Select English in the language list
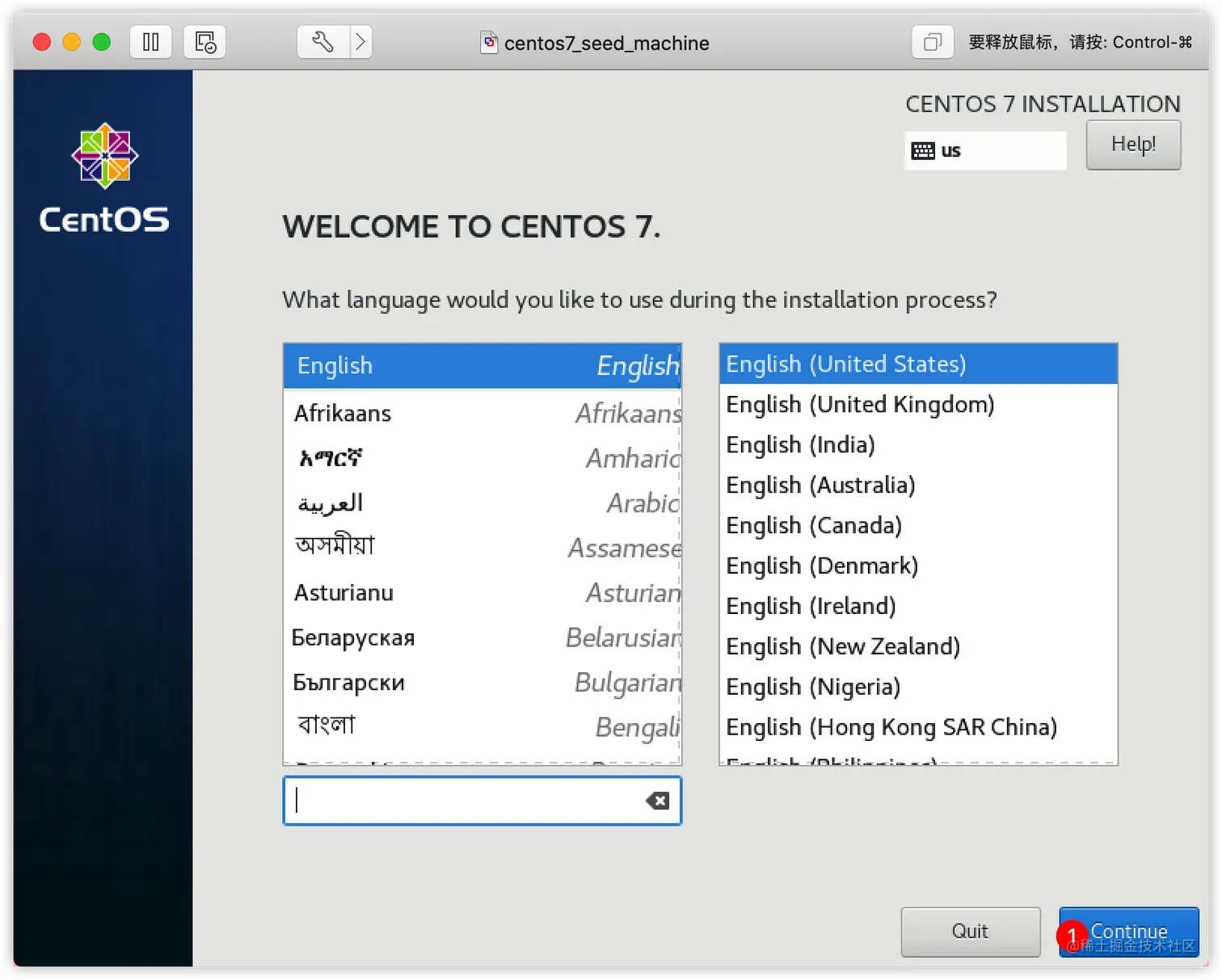The image size is (1222, 980). (482, 366)
